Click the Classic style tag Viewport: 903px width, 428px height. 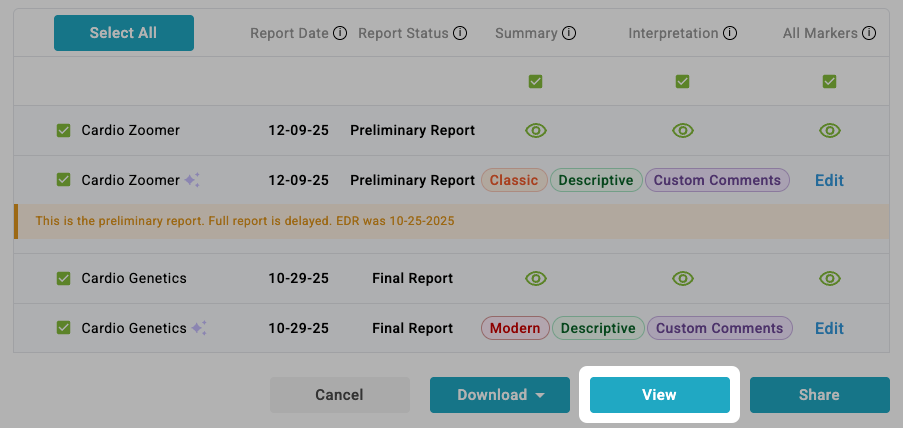[514, 180]
